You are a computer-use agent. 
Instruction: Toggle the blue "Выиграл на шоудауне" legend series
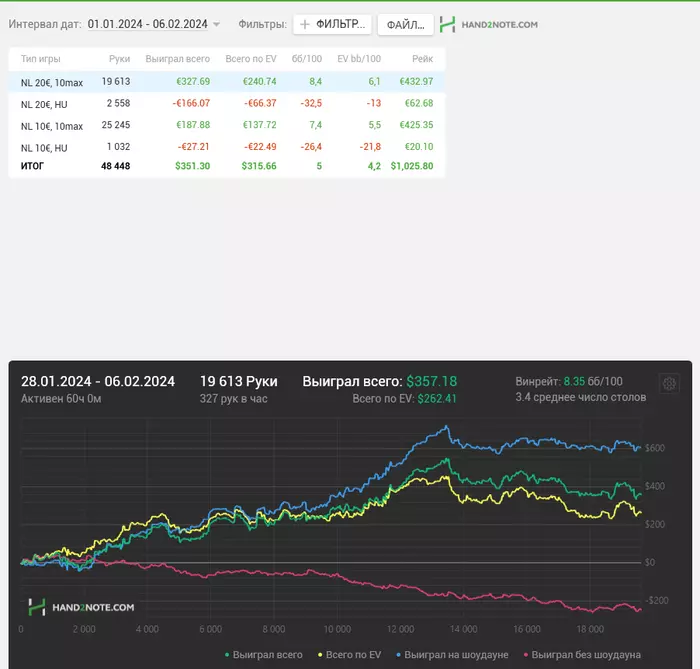(452, 655)
